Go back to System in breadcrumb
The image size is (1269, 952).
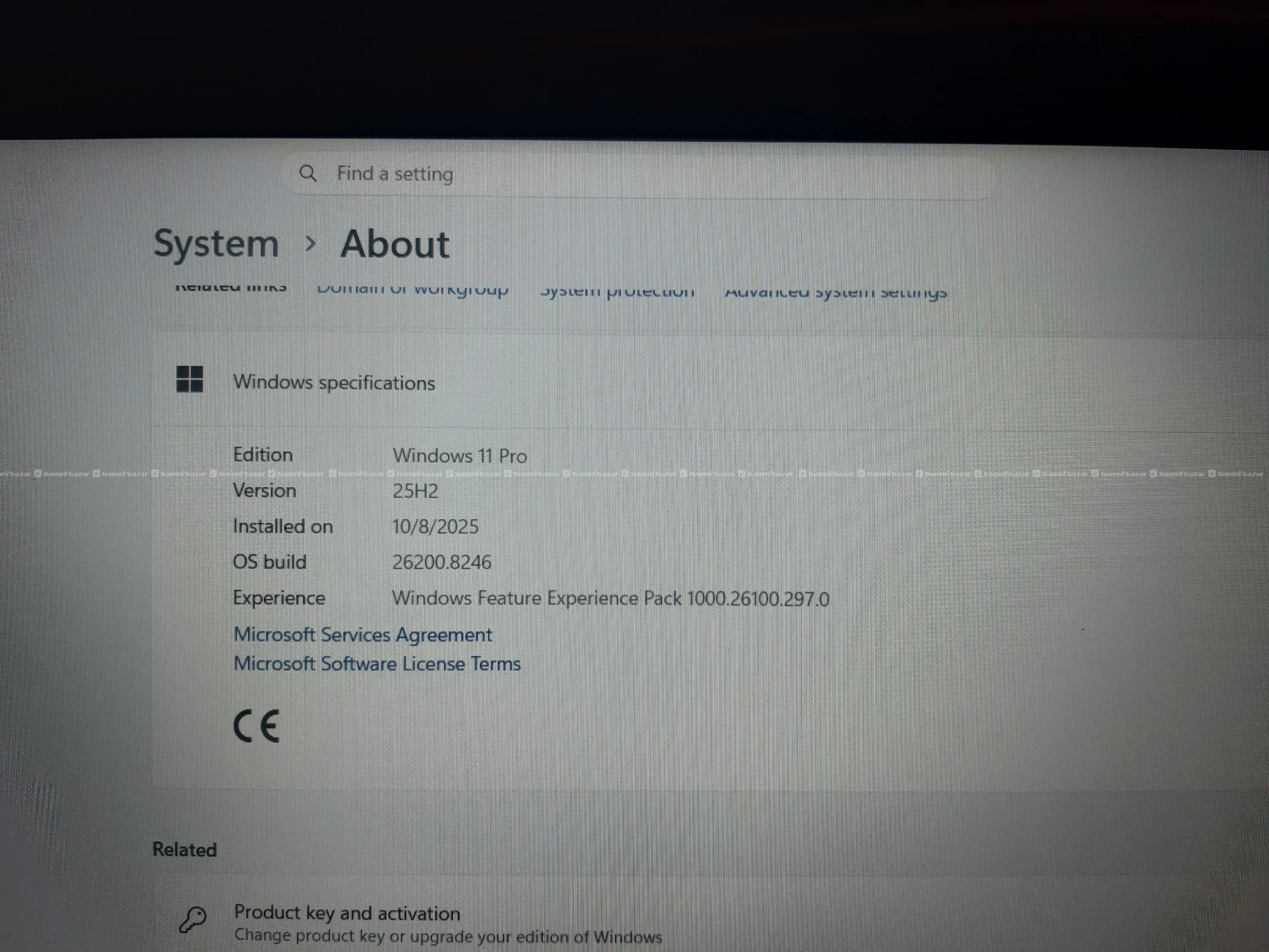[x=216, y=243]
